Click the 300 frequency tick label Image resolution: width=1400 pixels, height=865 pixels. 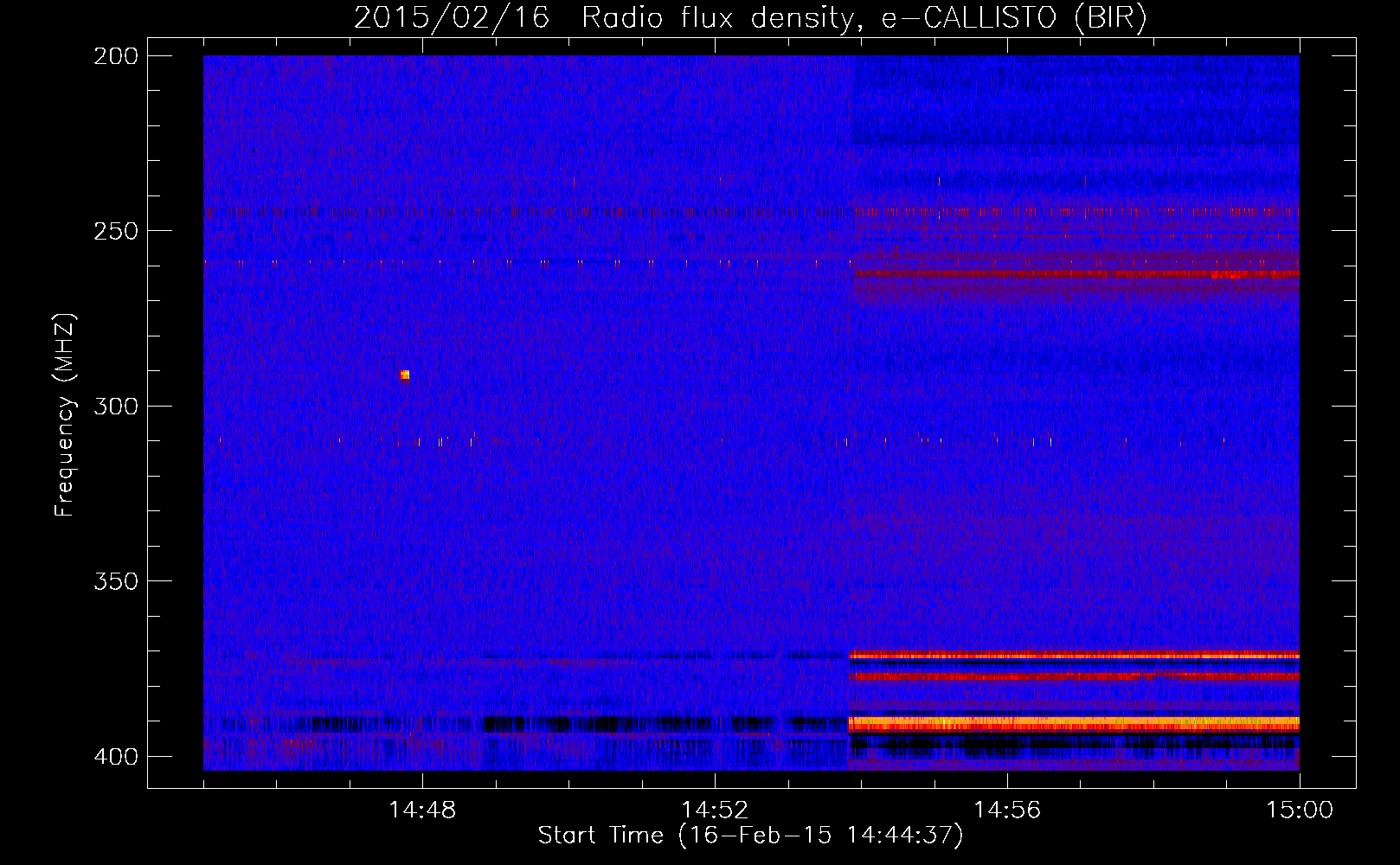[116, 406]
